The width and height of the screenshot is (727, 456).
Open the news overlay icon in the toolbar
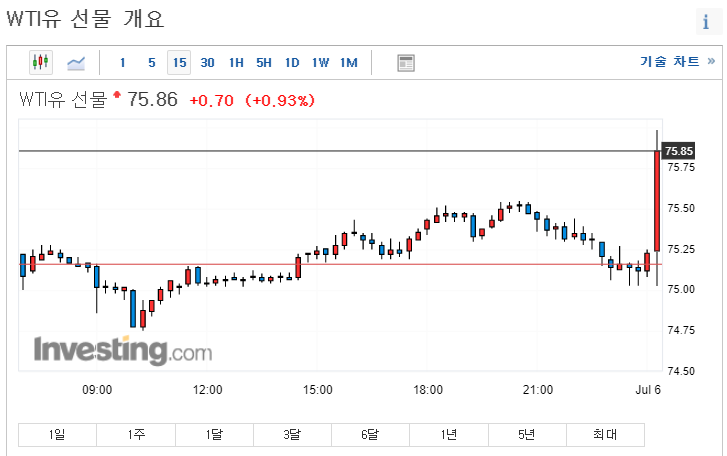click(x=406, y=63)
